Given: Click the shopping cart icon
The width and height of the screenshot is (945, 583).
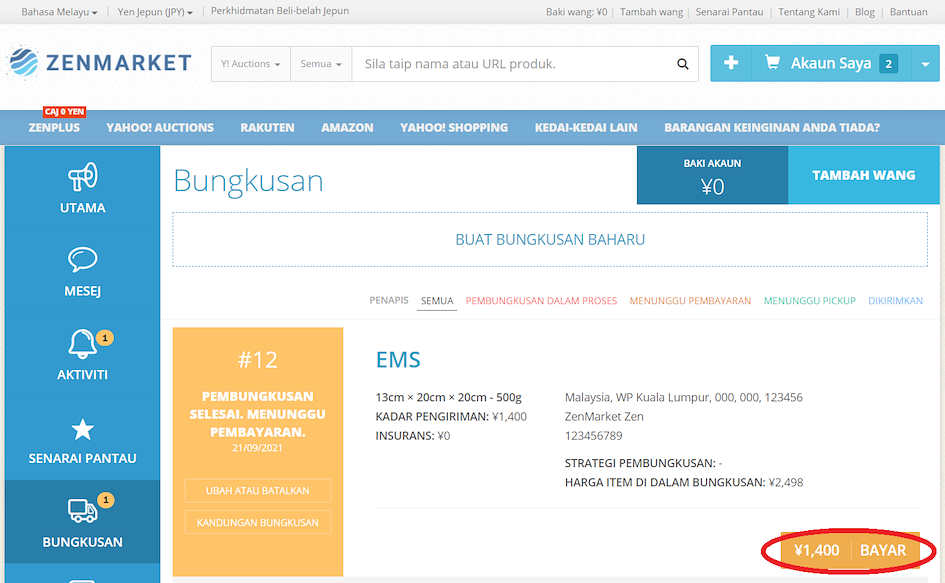Looking at the screenshot, I should click(772, 62).
